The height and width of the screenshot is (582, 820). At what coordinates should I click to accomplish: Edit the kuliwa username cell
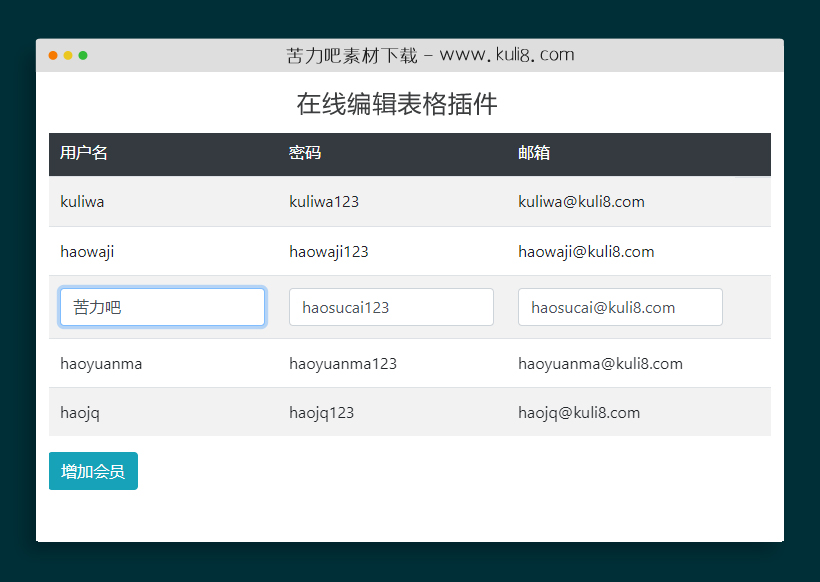pos(82,201)
